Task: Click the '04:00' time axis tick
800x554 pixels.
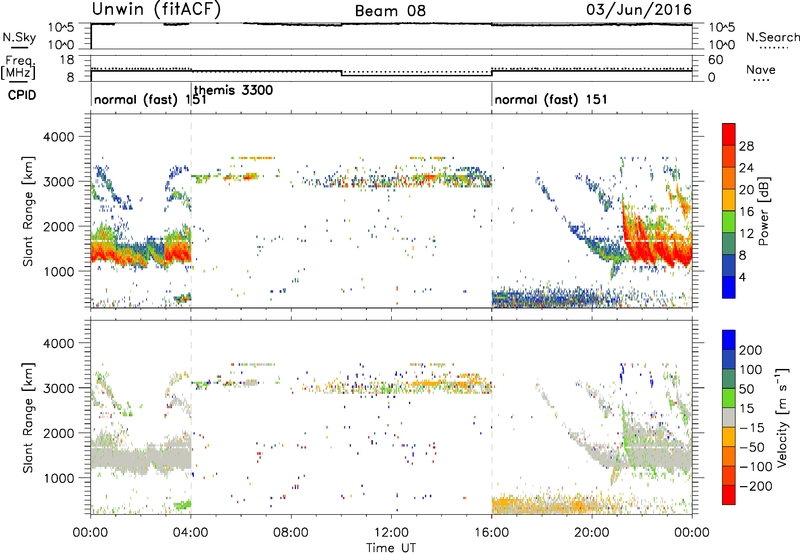Action: [x=191, y=533]
